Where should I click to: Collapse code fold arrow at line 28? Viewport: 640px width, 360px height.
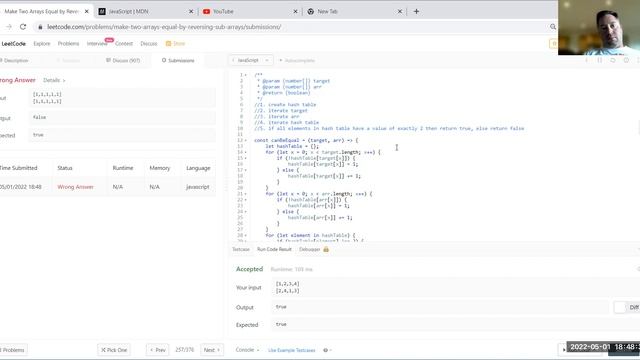point(246,236)
